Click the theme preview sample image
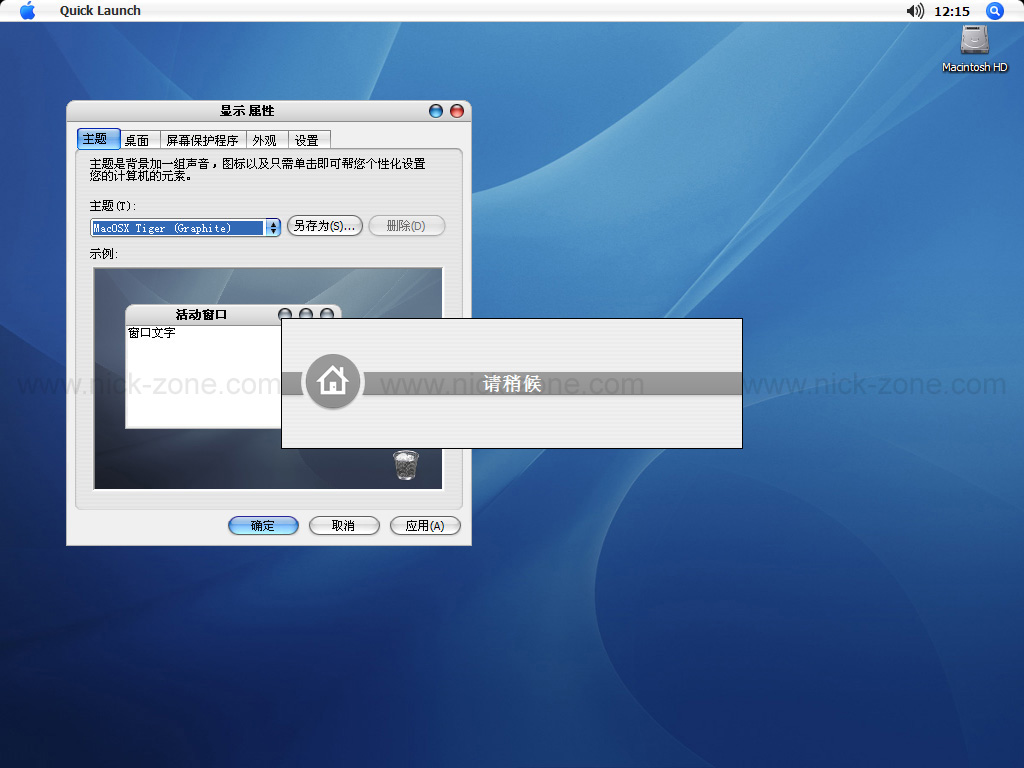The width and height of the screenshot is (1024, 768). [268, 378]
